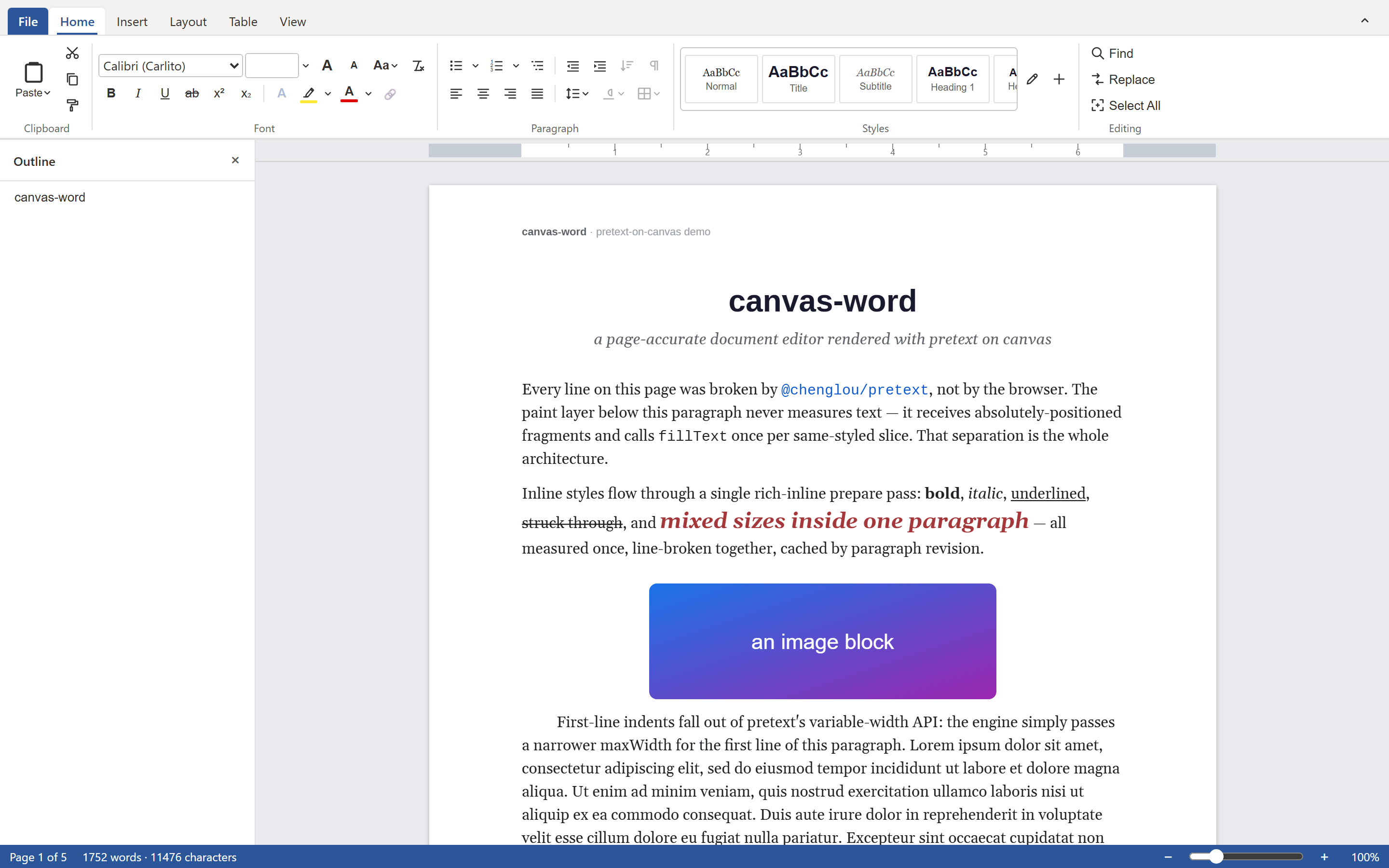
Task: Align text right
Action: pos(510,93)
